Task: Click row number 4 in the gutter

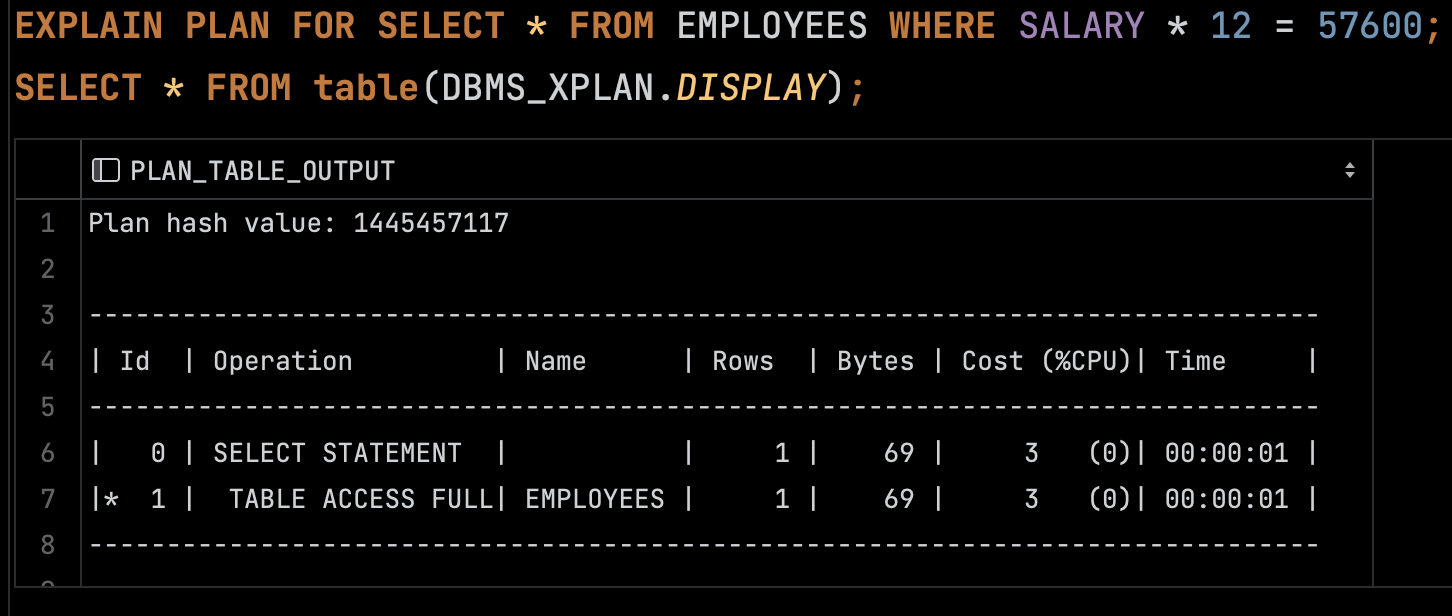Action: click(x=47, y=361)
